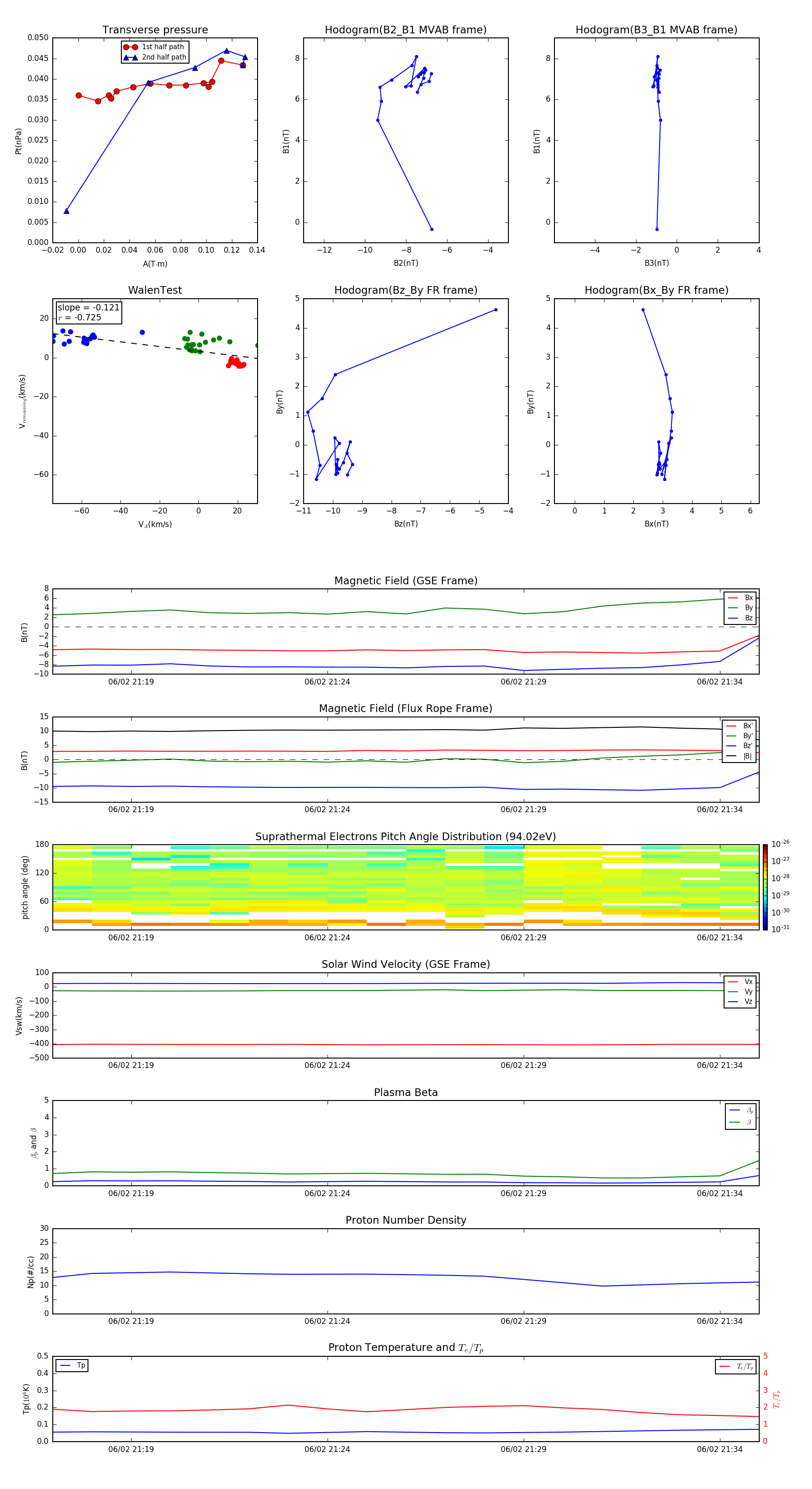Select the "2nd half path" legend entry
This screenshot has width=812, height=1489.
coord(154,57)
